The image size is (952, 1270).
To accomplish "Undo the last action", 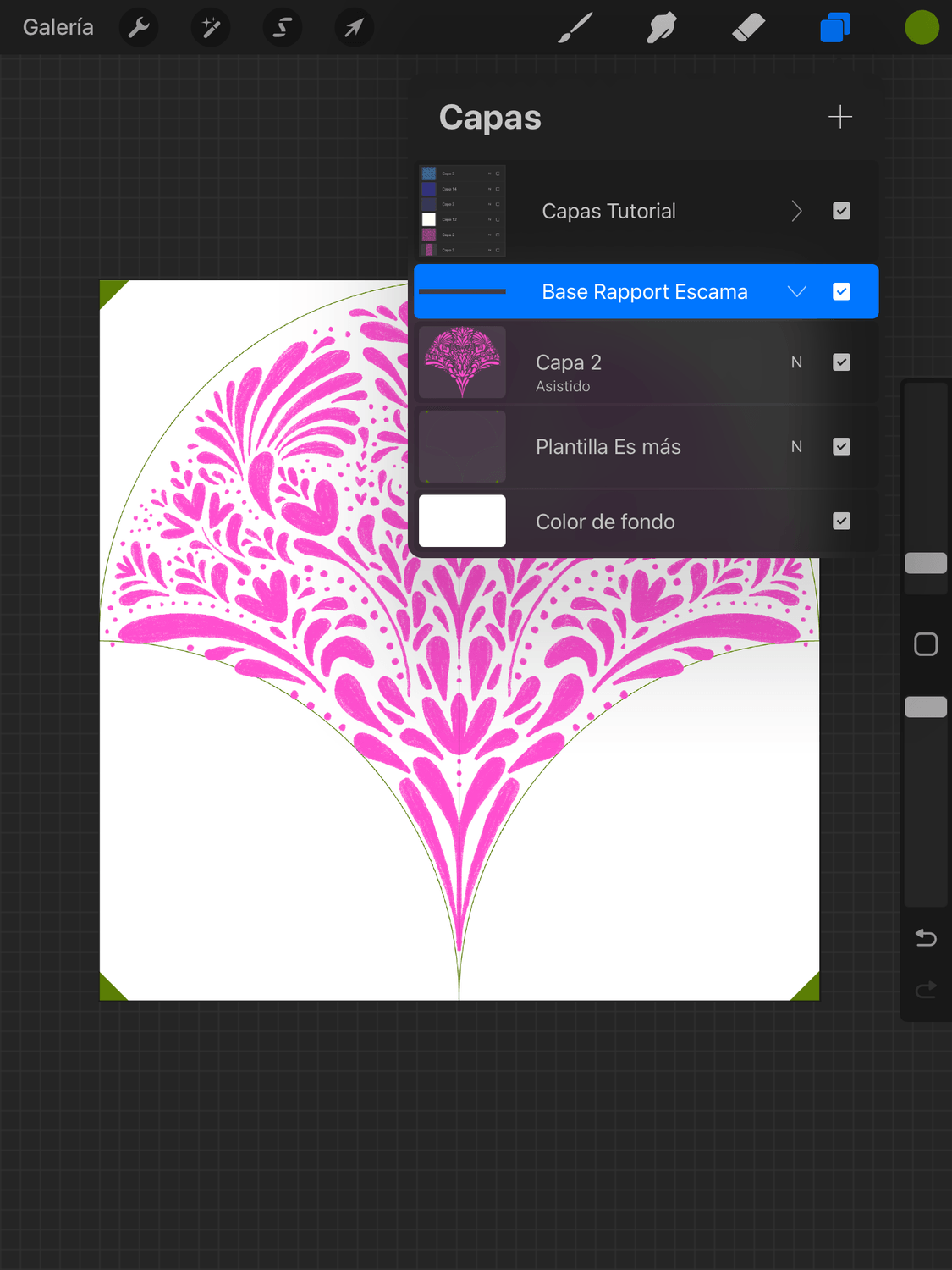I will pos(926,937).
